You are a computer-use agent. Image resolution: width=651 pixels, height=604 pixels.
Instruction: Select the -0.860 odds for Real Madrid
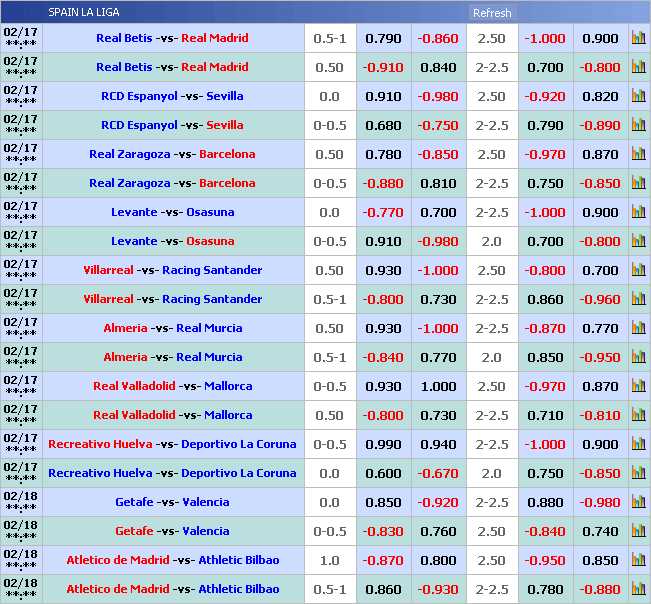pos(438,38)
